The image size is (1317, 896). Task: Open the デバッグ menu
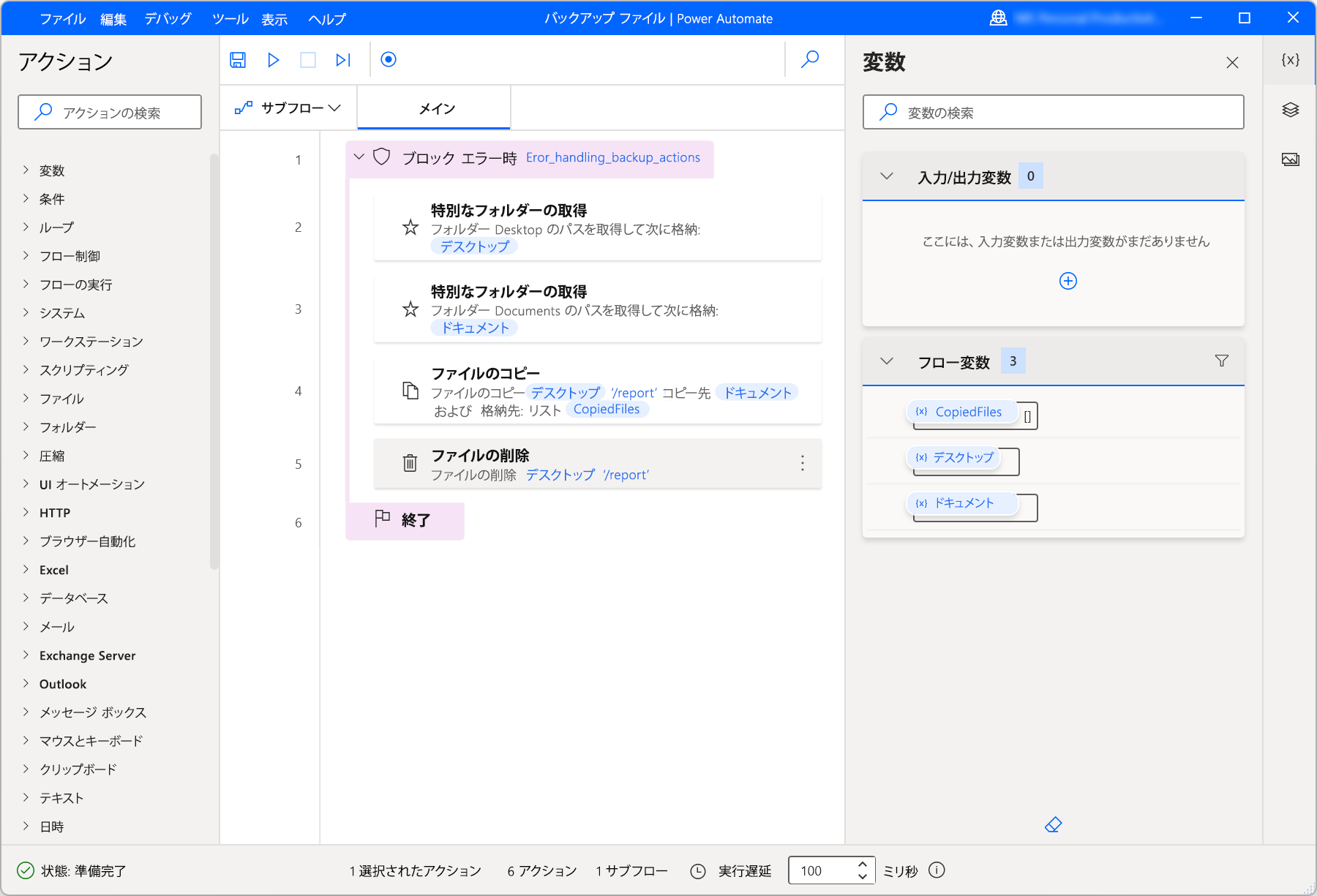click(x=168, y=19)
